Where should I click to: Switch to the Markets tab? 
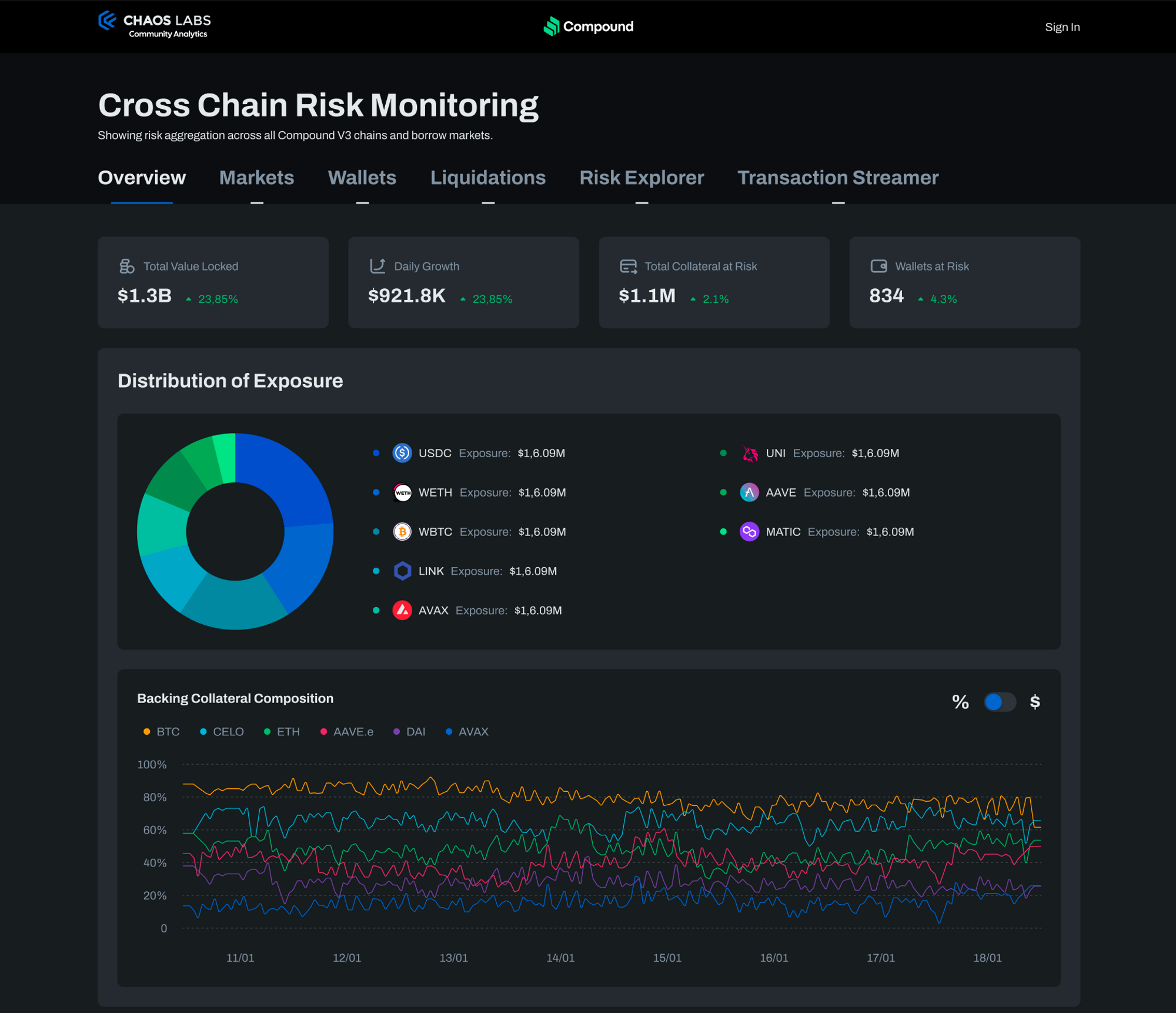coord(256,178)
